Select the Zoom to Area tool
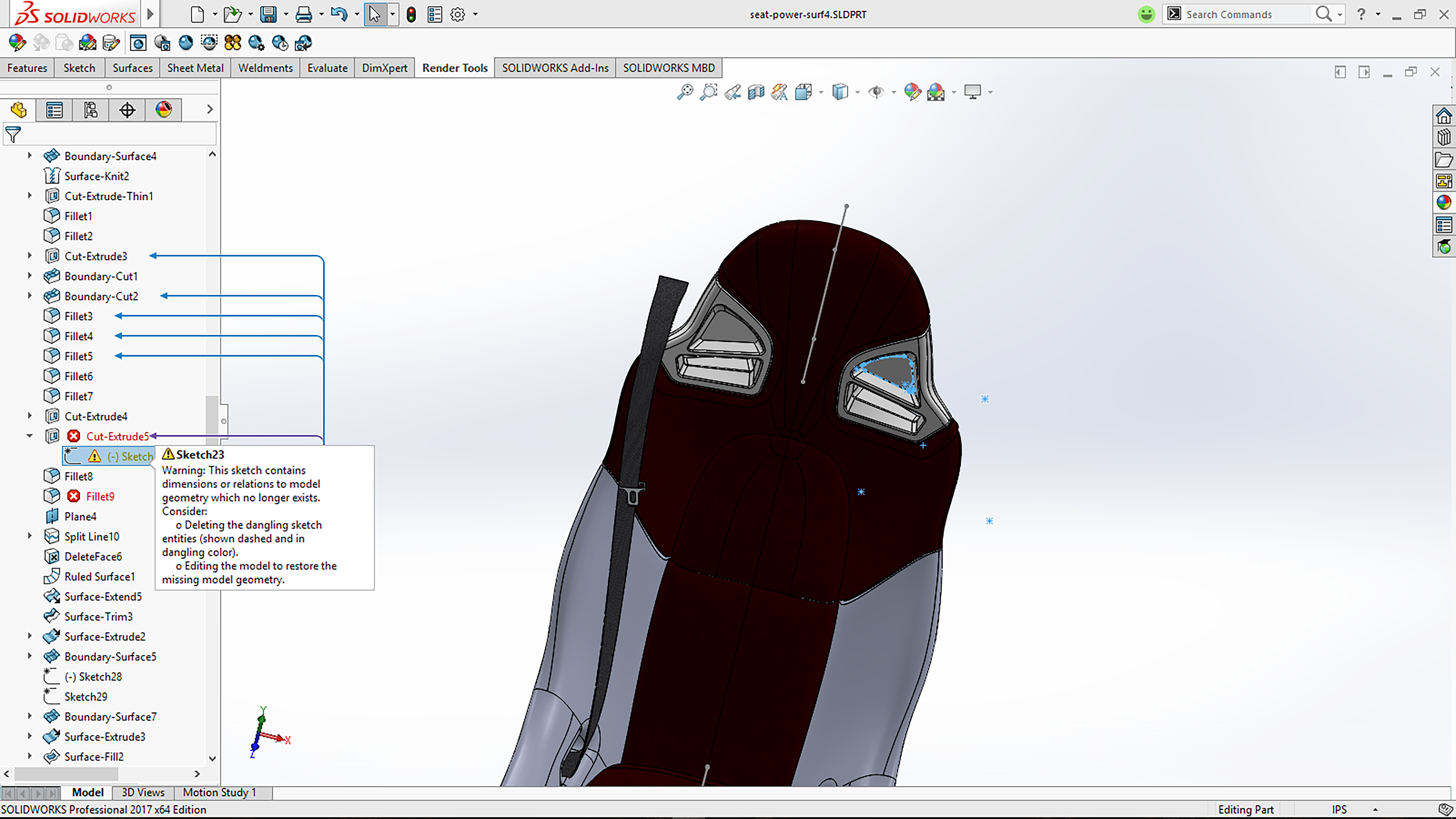The width and height of the screenshot is (1456, 819). pyautogui.click(x=708, y=92)
